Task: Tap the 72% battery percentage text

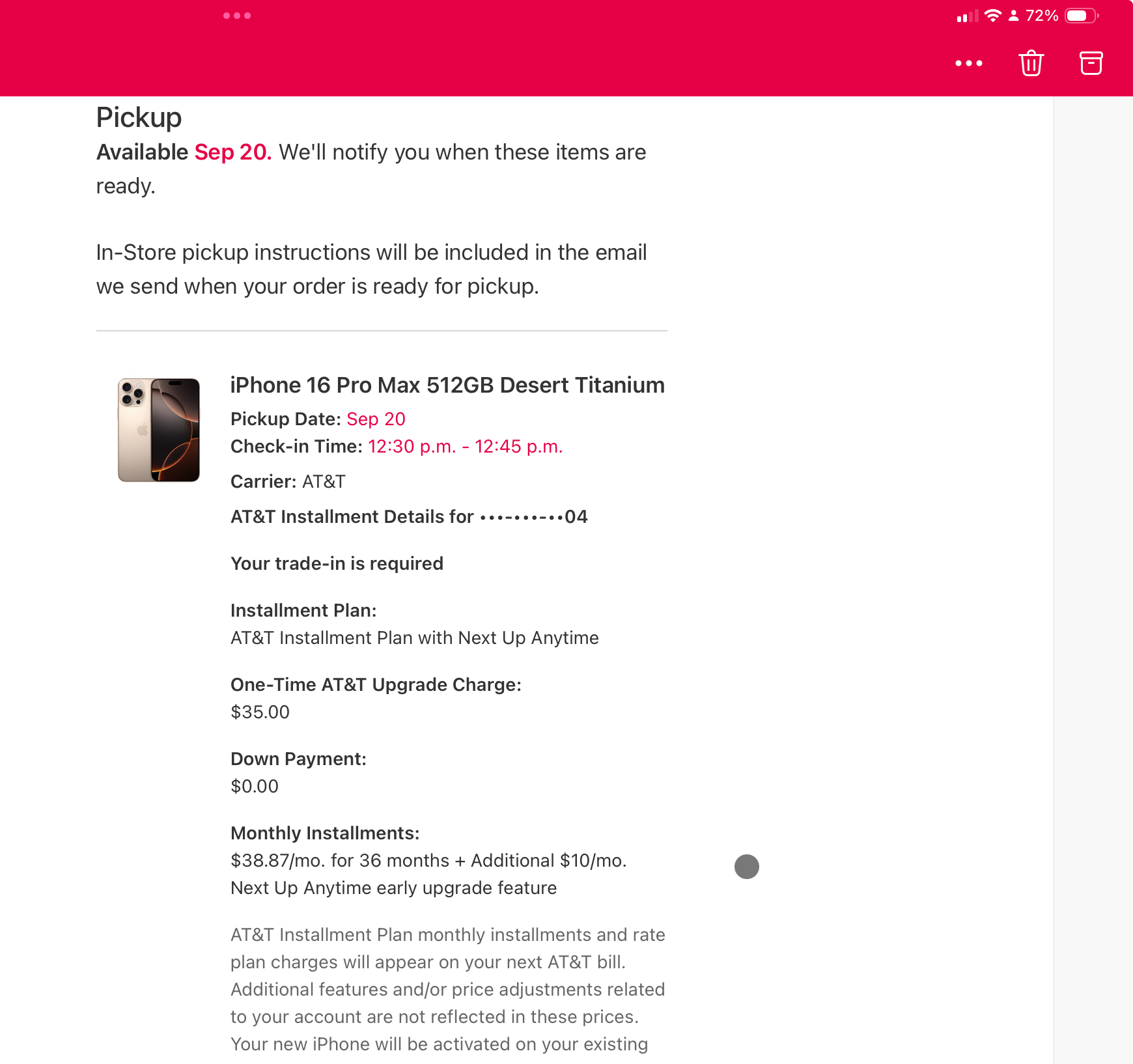Action: point(1042,16)
